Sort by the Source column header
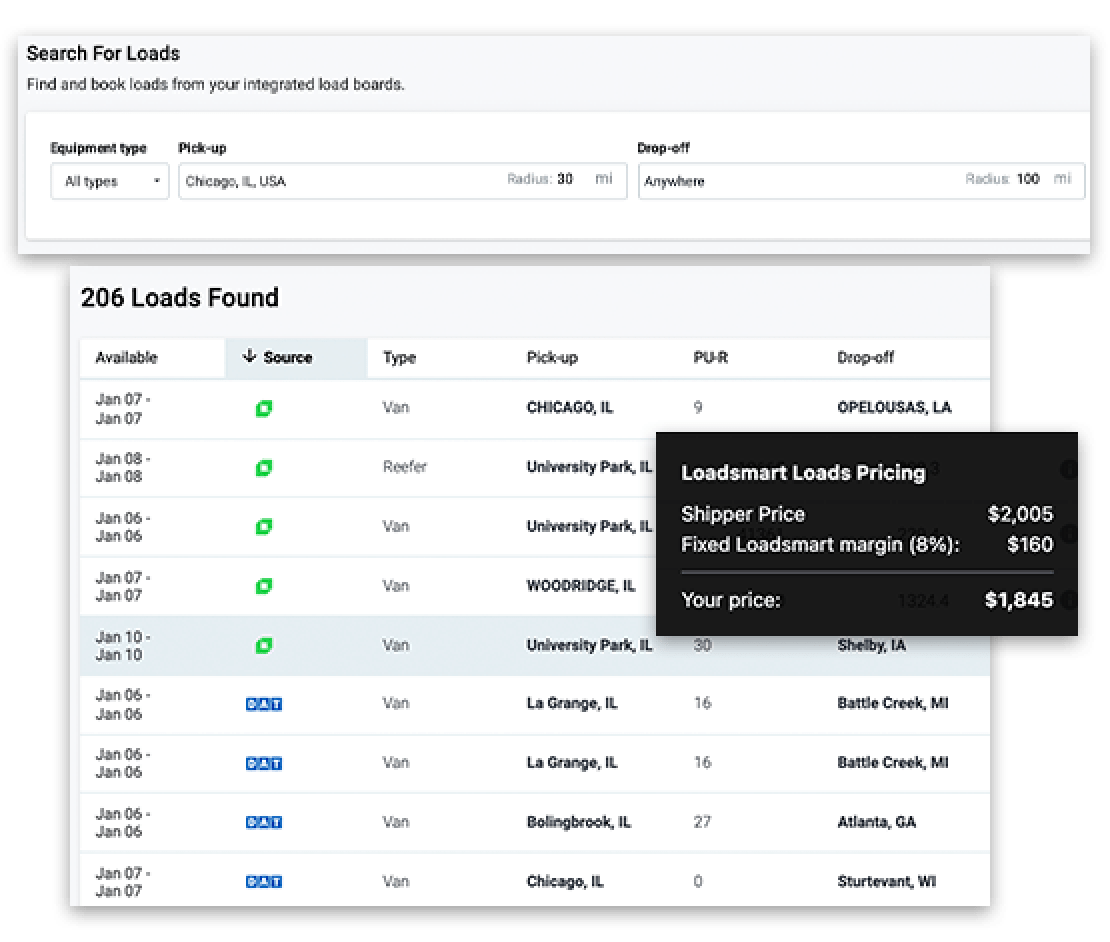 pyautogui.click(x=287, y=357)
